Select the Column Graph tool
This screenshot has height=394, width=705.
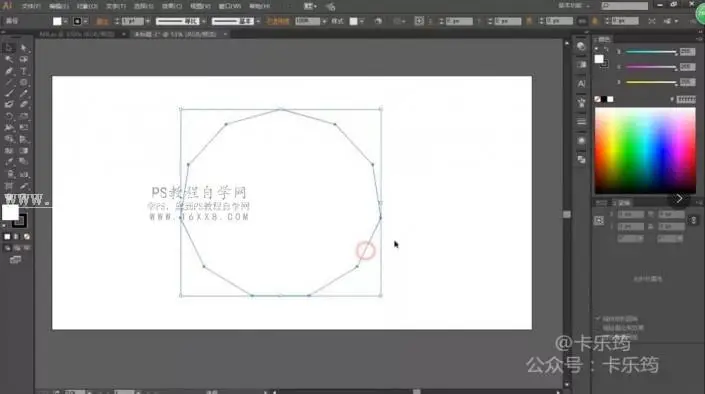(24, 174)
